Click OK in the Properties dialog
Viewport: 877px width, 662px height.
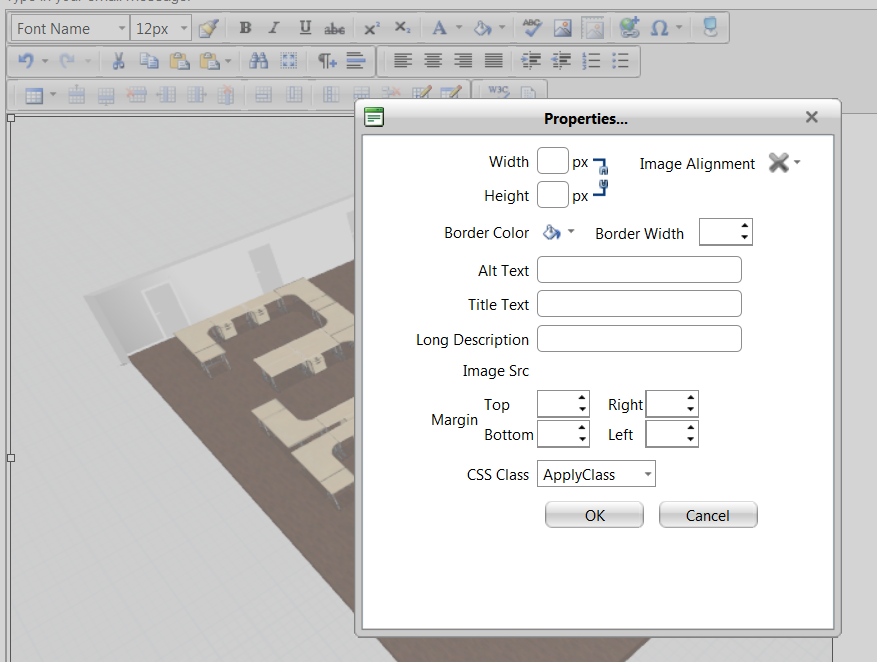coord(594,515)
